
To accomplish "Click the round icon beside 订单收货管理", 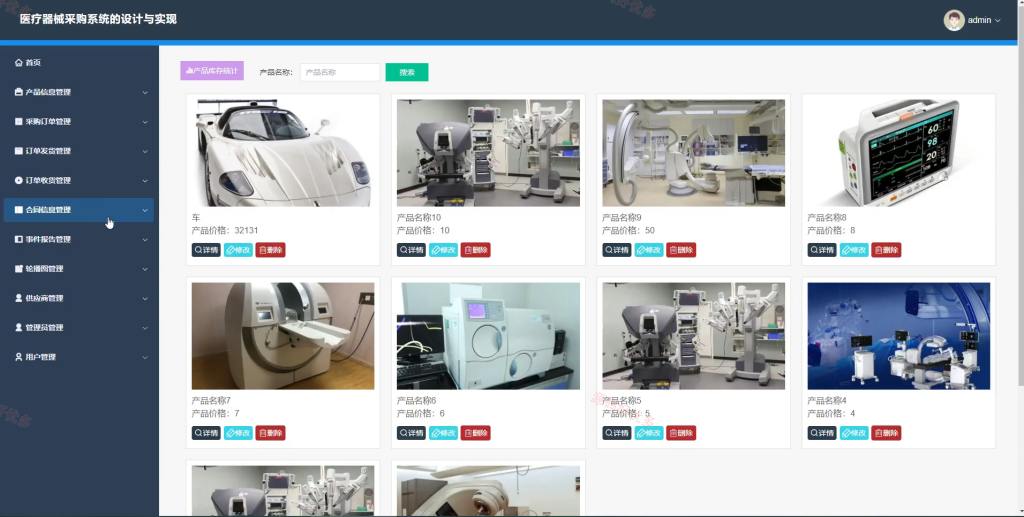I will click(x=18, y=180).
